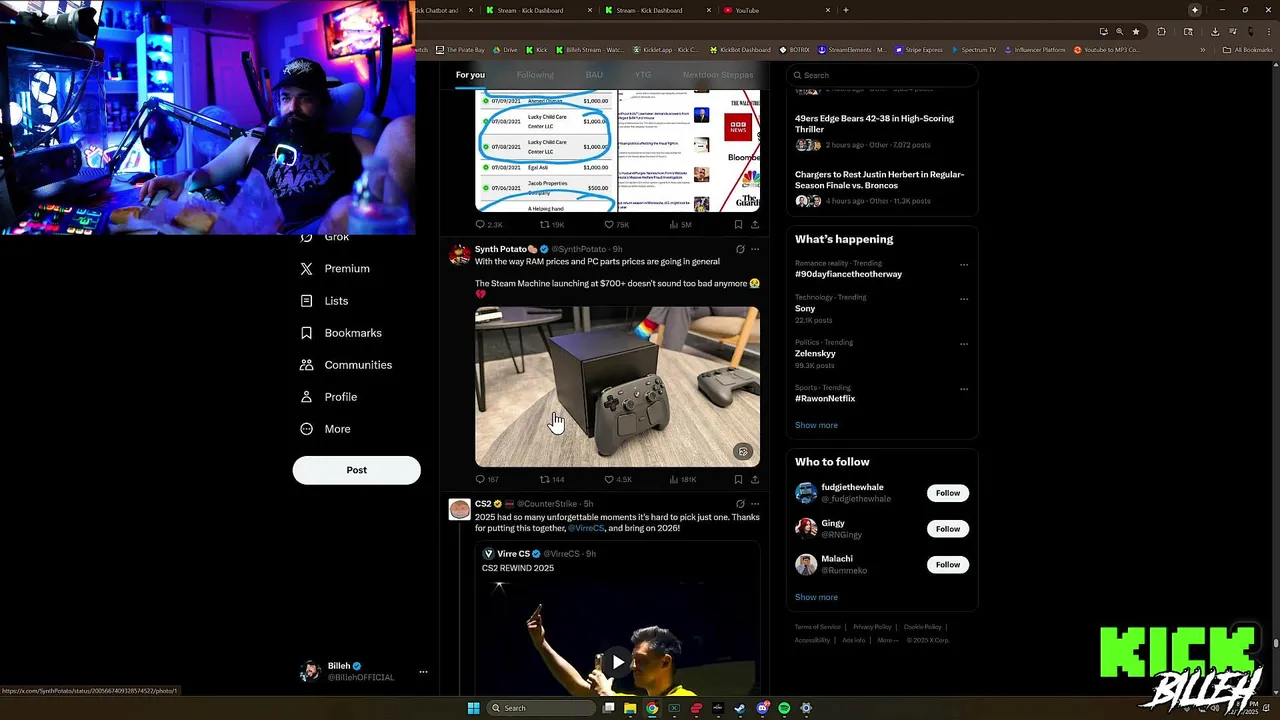Viewport: 1280px width, 720px height.
Task: Bookmark the post with 5M views
Action: point(738,225)
